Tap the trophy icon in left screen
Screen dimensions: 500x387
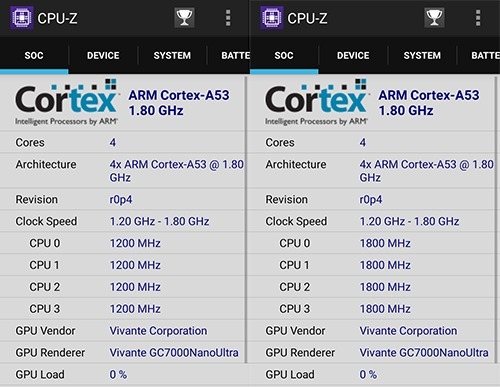(x=184, y=18)
